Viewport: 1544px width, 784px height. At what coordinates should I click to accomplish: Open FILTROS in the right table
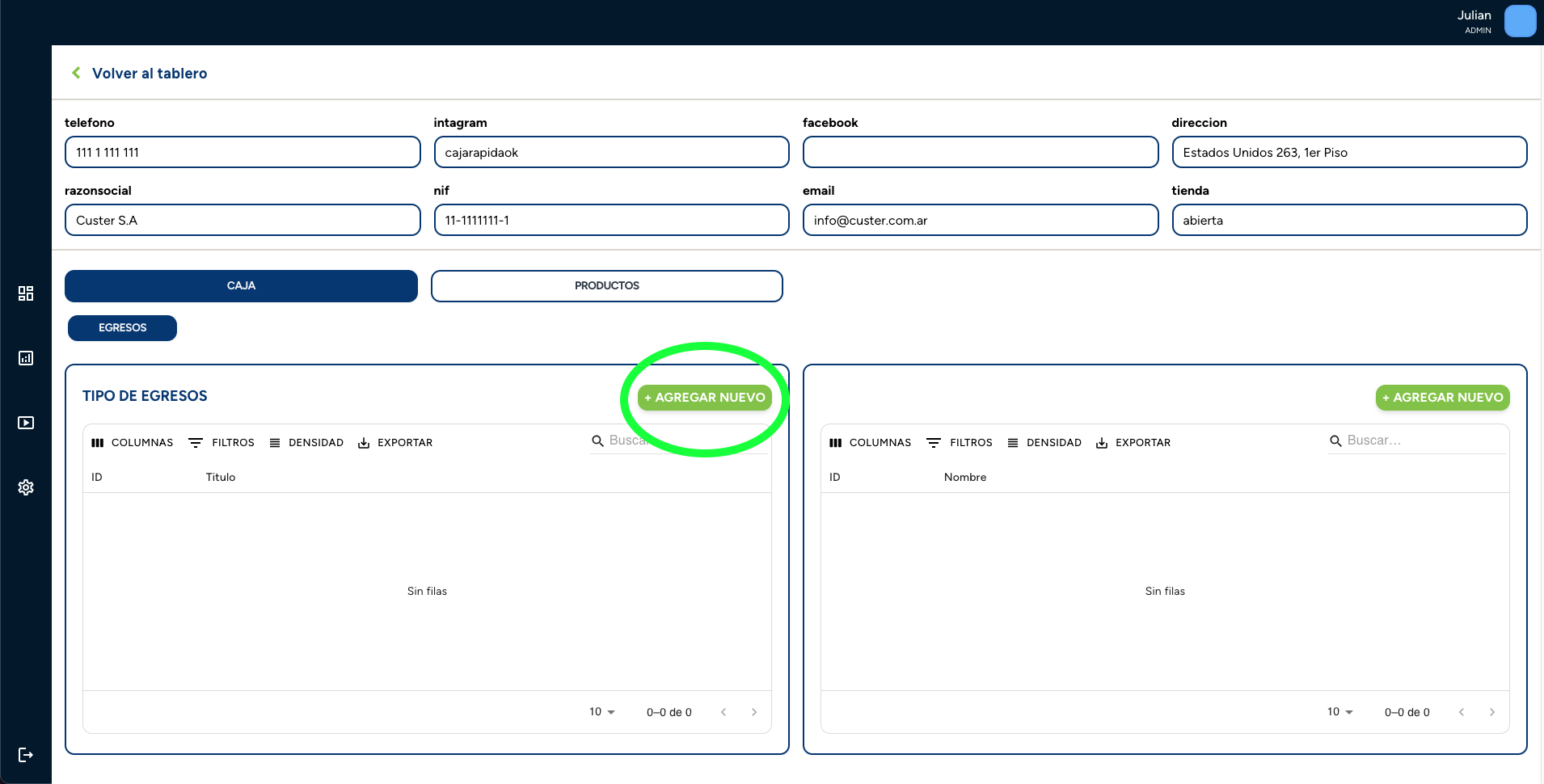[x=960, y=442]
